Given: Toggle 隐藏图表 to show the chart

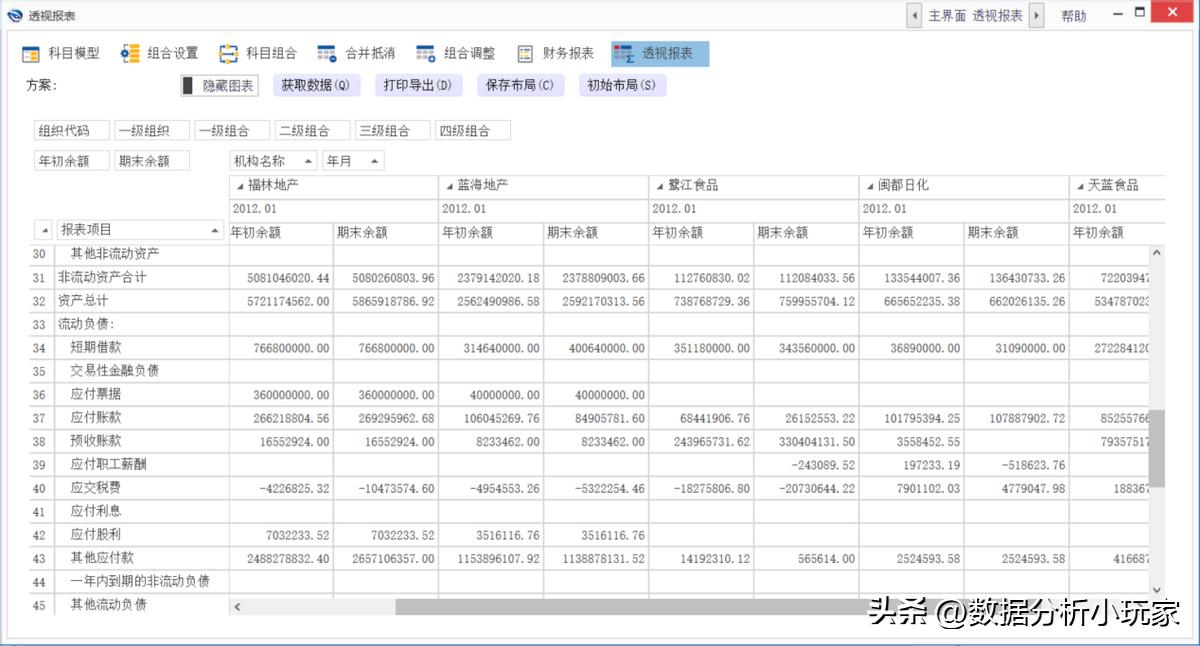Looking at the screenshot, I should [218, 86].
